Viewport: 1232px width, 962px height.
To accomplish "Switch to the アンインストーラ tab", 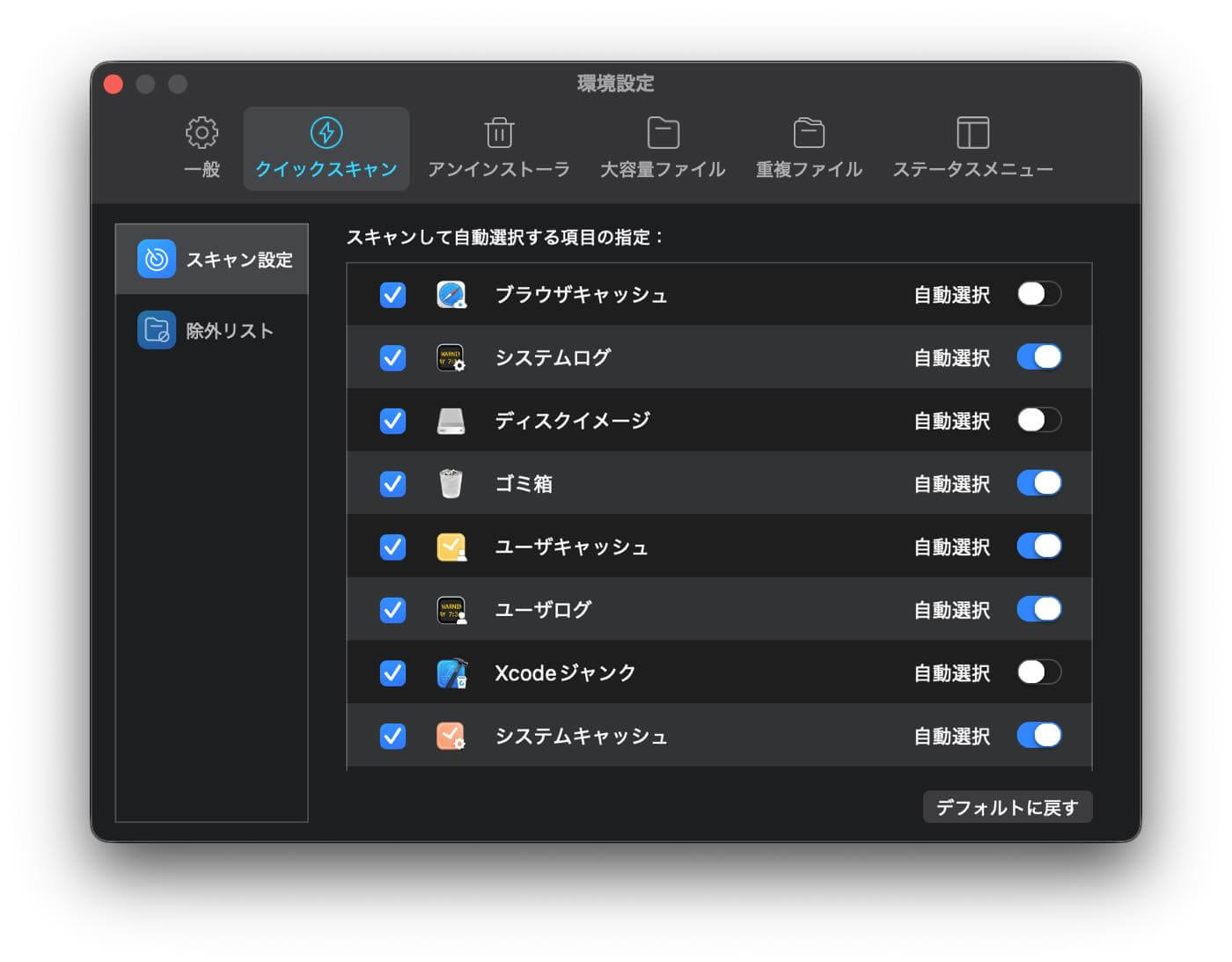I will [499, 132].
